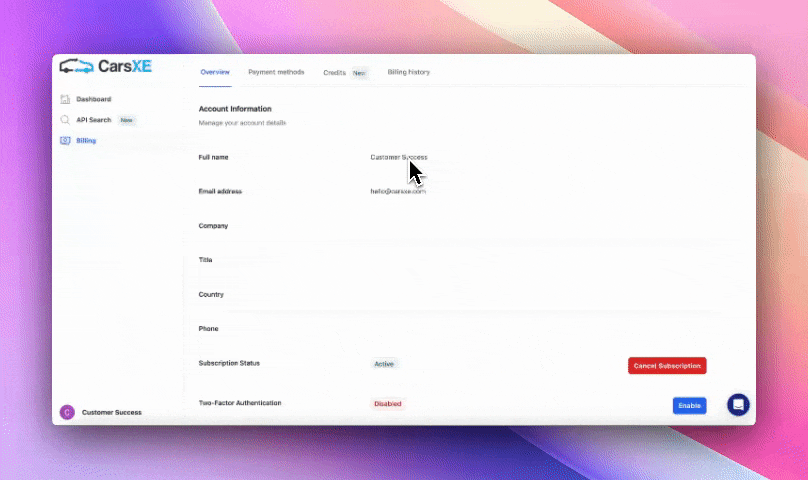Click the New badge beside API Search
The image size is (808, 480).
pyautogui.click(x=127, y=120)
